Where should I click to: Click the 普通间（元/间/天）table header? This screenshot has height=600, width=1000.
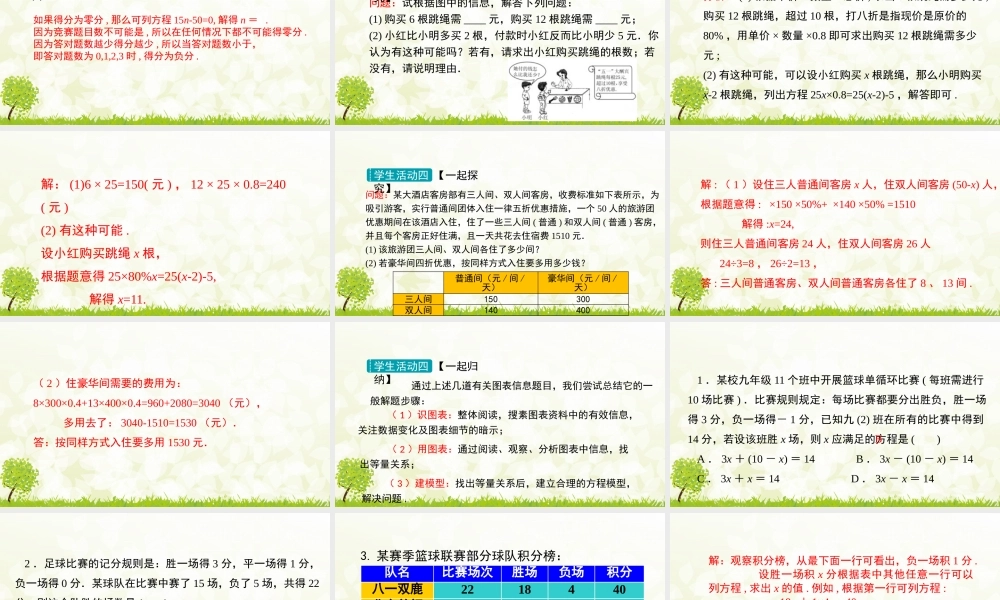tap(490, 282)
